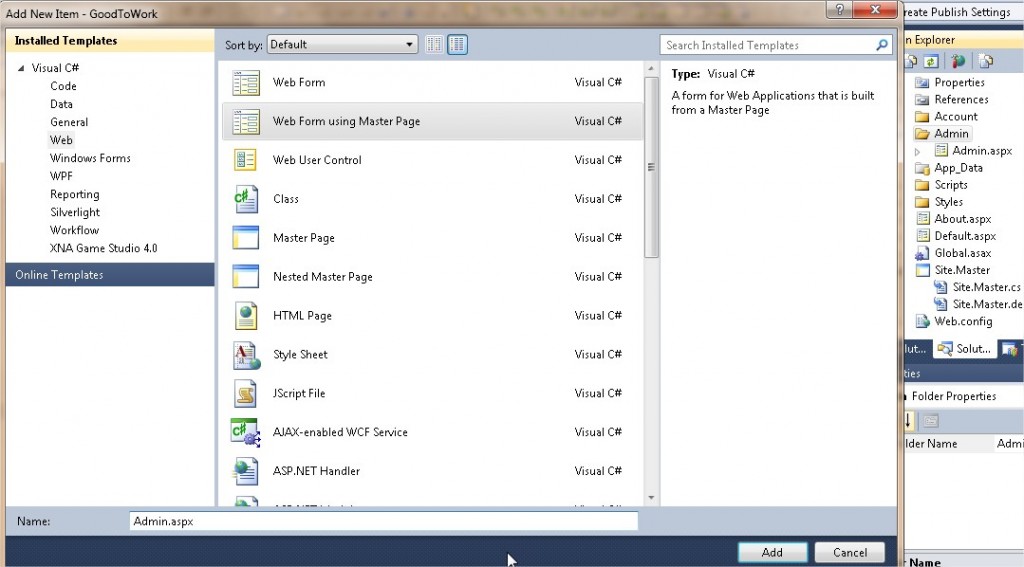Choose the ASP.NET Handler template icon
This screenshot has height=567, width=1024.
coord(246,471)
